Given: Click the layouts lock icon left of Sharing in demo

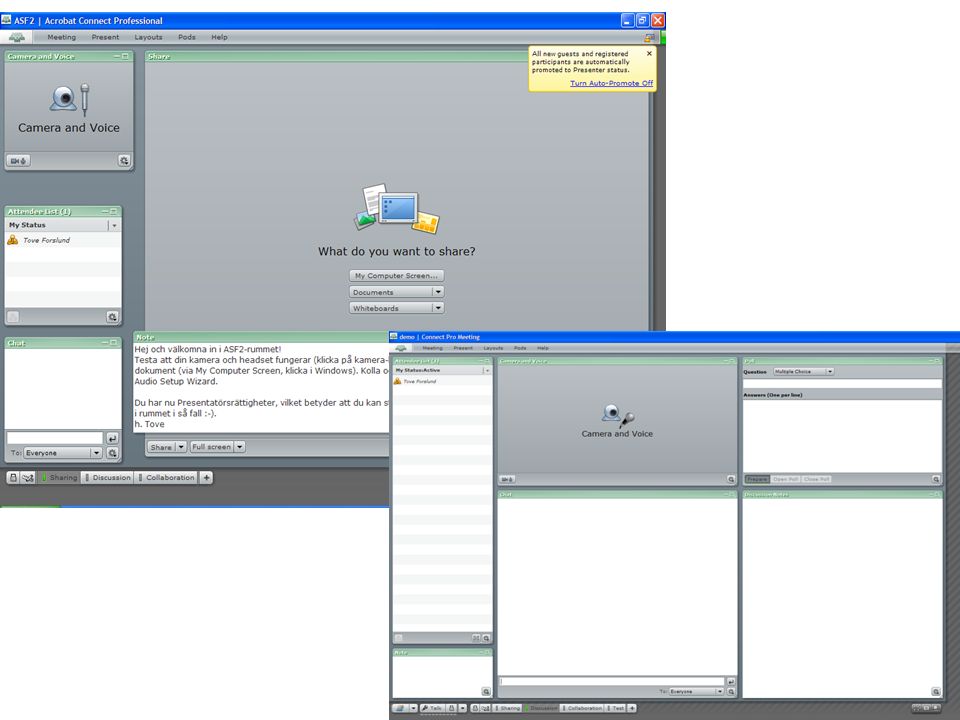Looking at the screenshot, I should [475, 708].
